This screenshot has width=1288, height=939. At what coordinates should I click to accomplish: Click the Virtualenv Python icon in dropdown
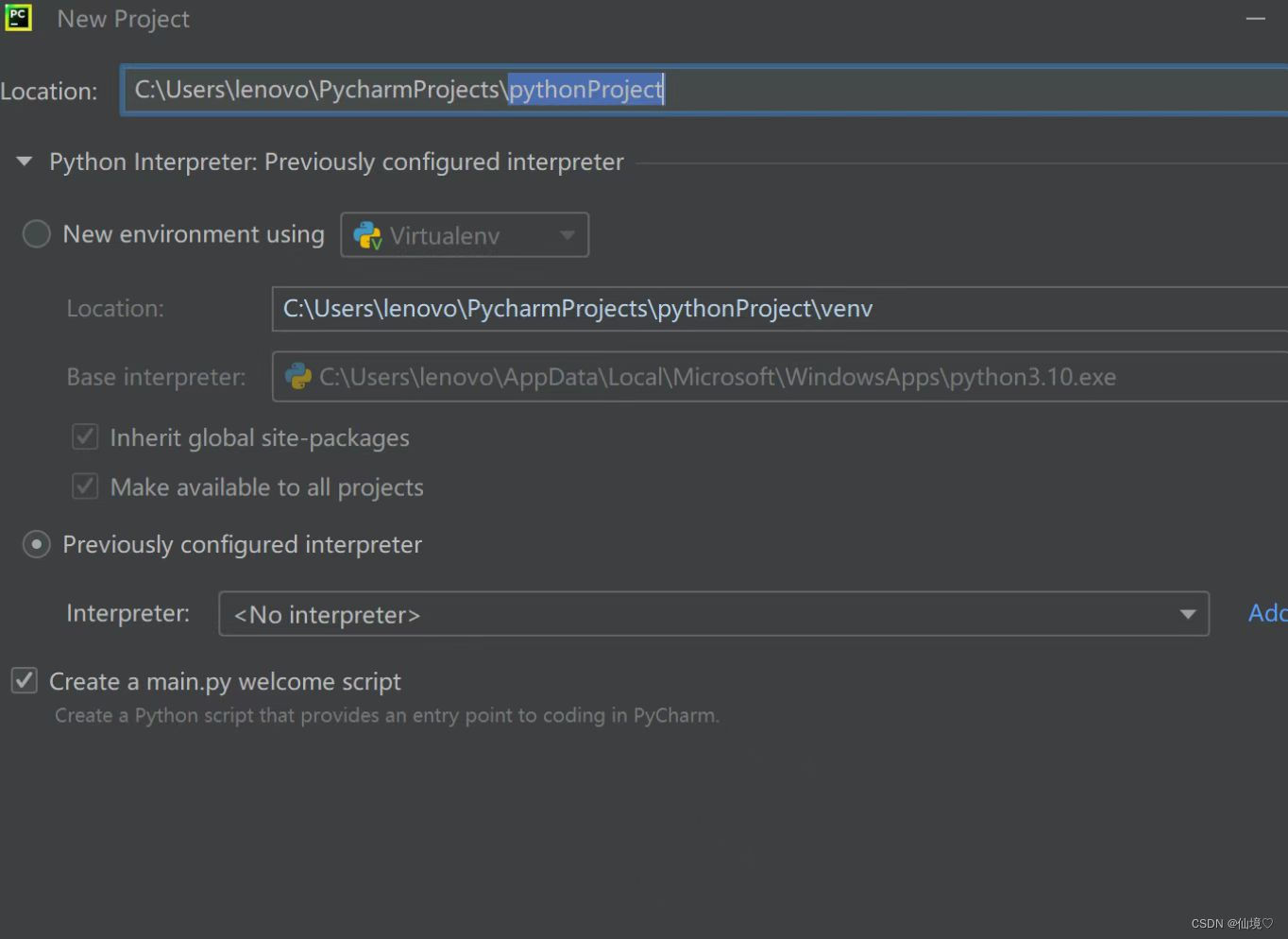click(x=367, y=235)
